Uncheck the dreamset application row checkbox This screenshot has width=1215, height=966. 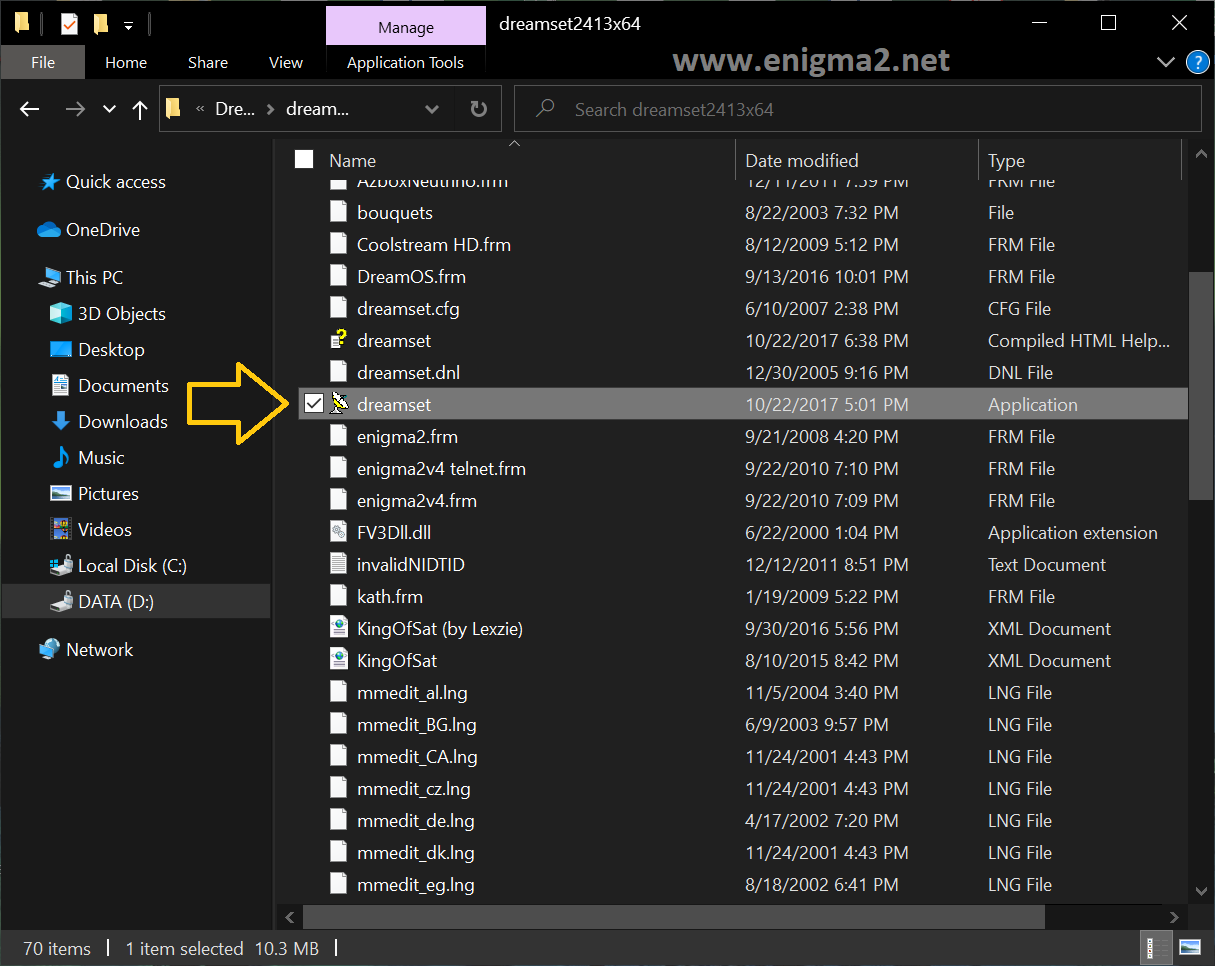(x=314, y=404)
